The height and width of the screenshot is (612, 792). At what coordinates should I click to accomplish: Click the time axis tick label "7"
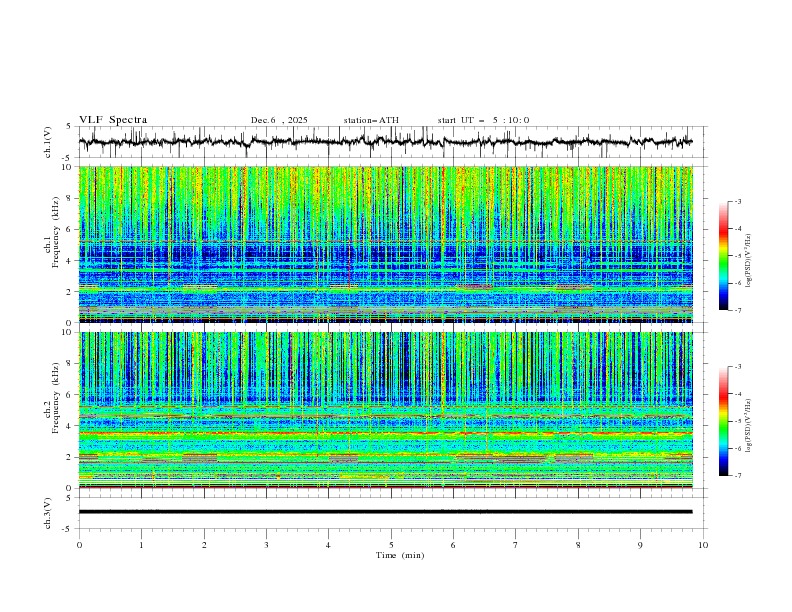click(516, 545)
